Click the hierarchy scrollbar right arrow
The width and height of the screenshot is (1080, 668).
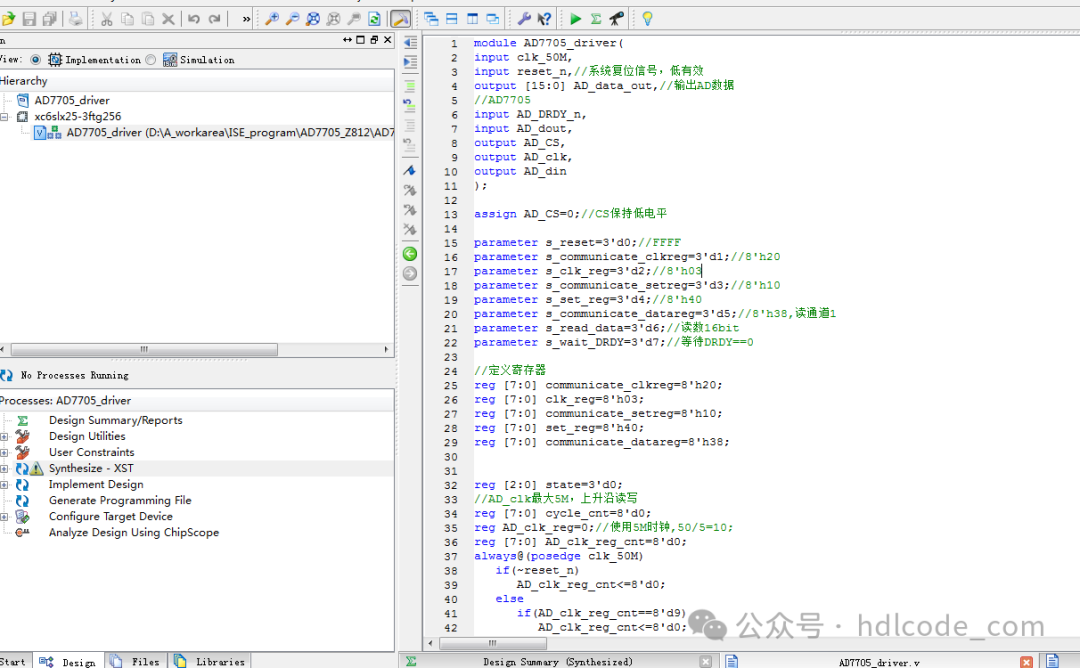point(386,349)
